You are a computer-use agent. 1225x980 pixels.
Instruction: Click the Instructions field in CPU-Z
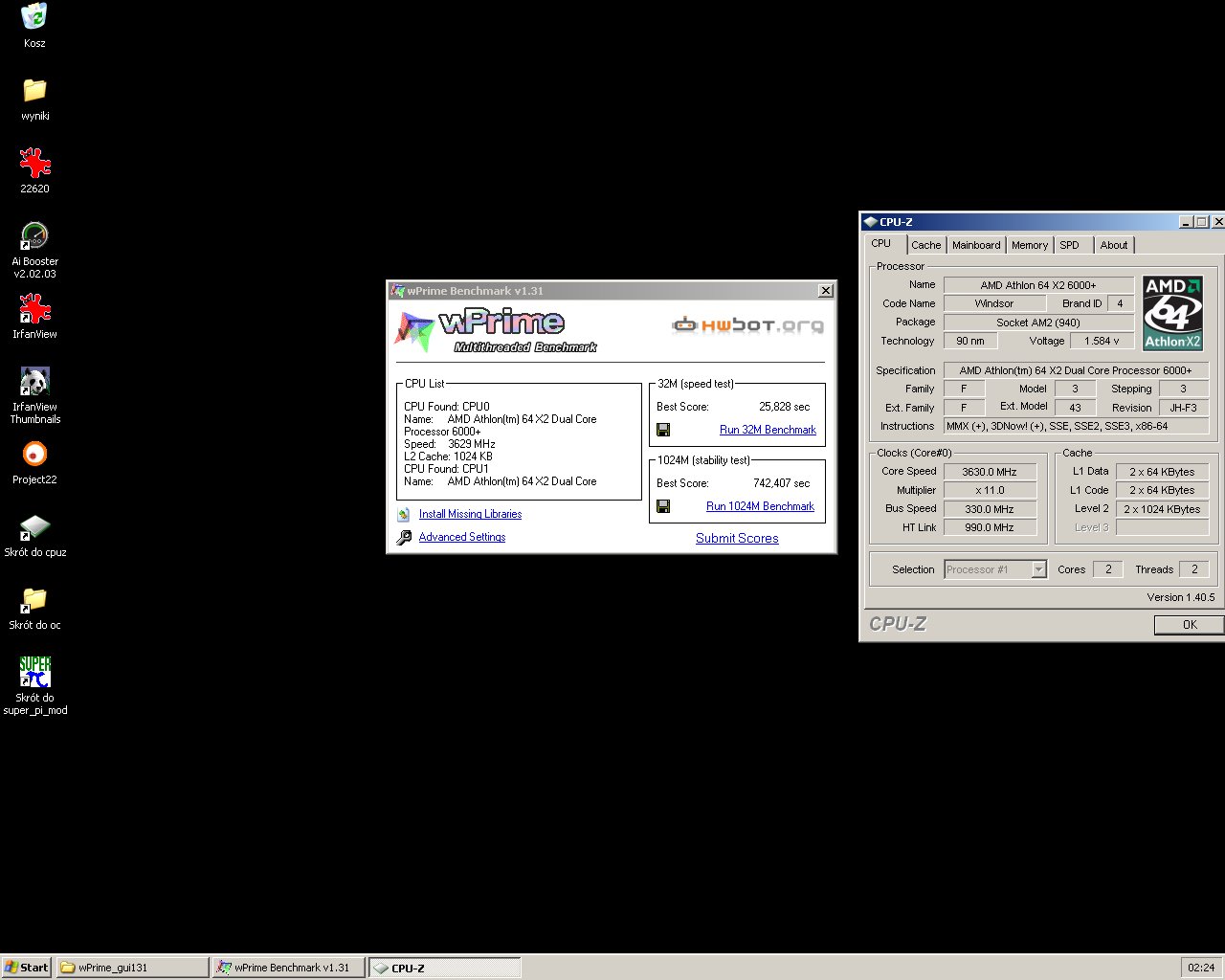tap(1076, 426)
